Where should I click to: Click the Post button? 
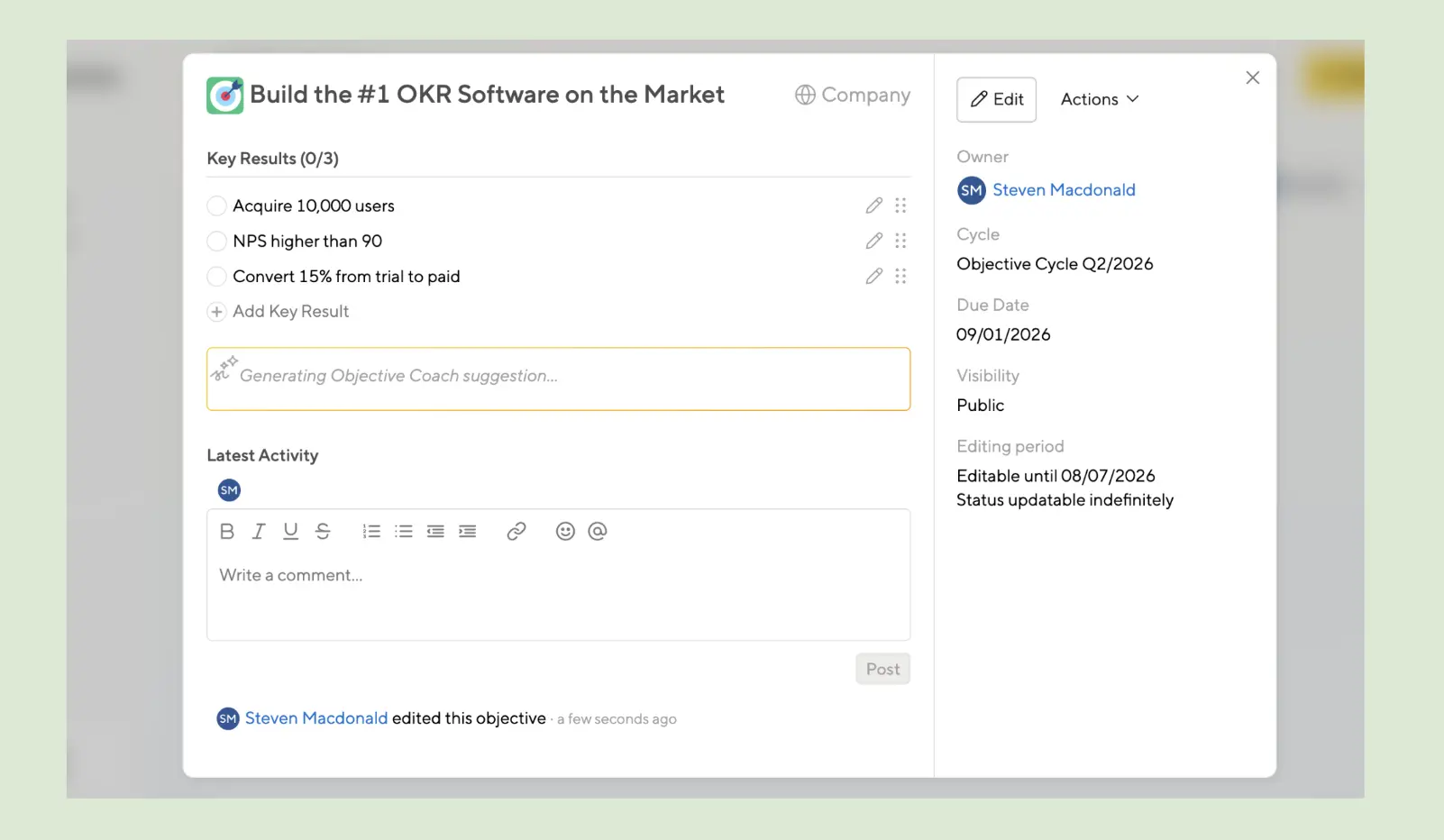882,669
